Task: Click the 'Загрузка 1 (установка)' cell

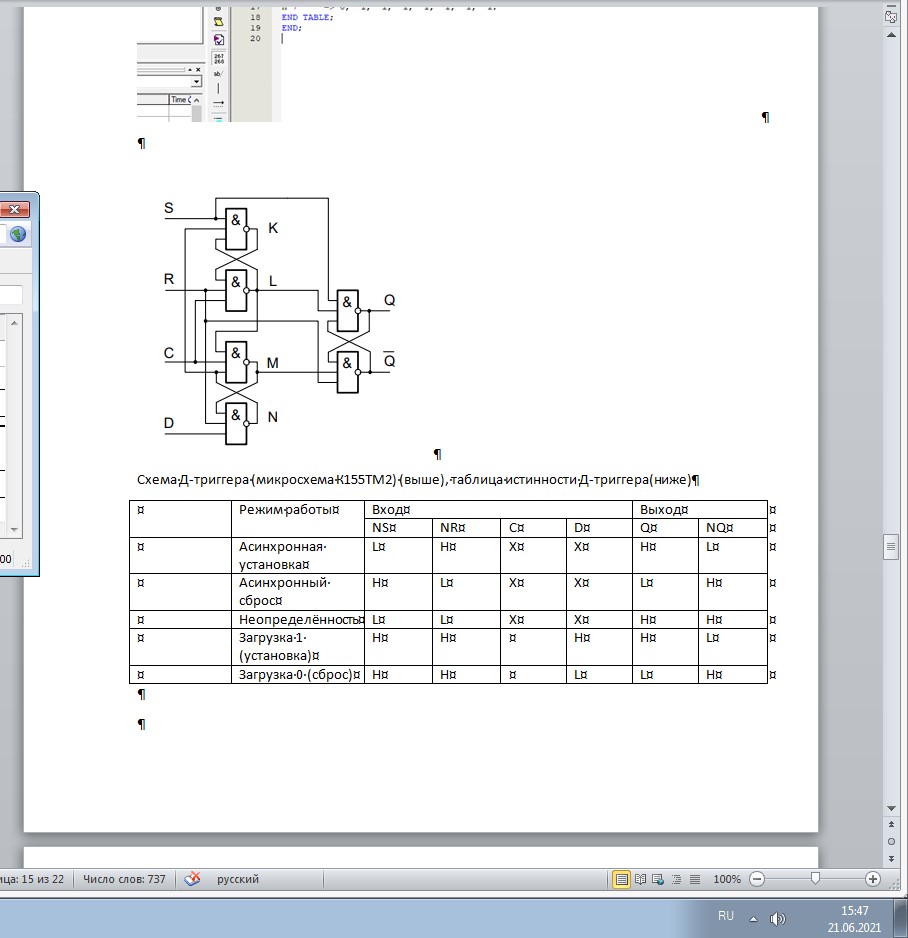Action: [x=298, y=647]
